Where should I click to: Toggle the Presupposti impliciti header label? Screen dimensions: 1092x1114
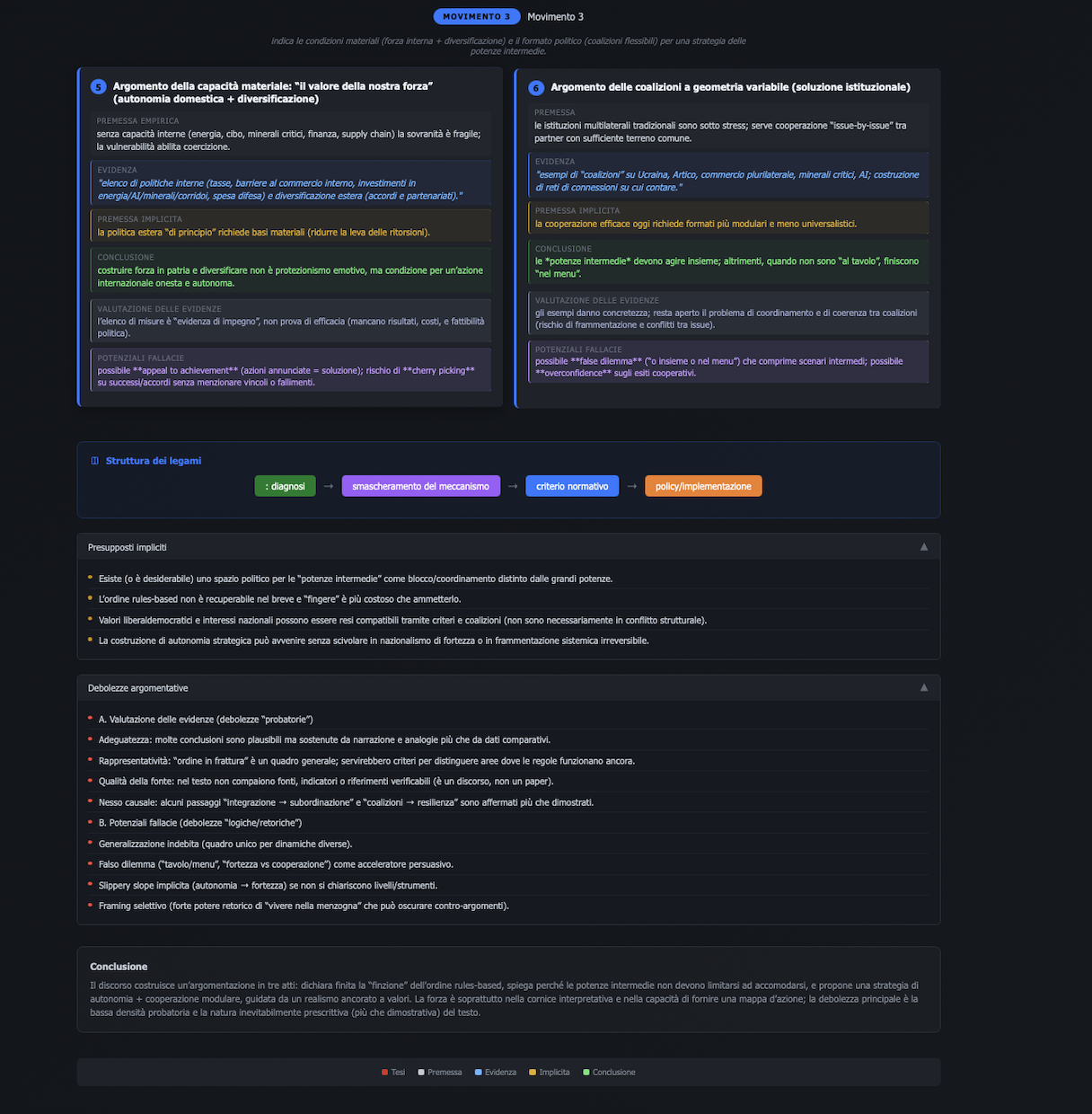coord(128,547)
